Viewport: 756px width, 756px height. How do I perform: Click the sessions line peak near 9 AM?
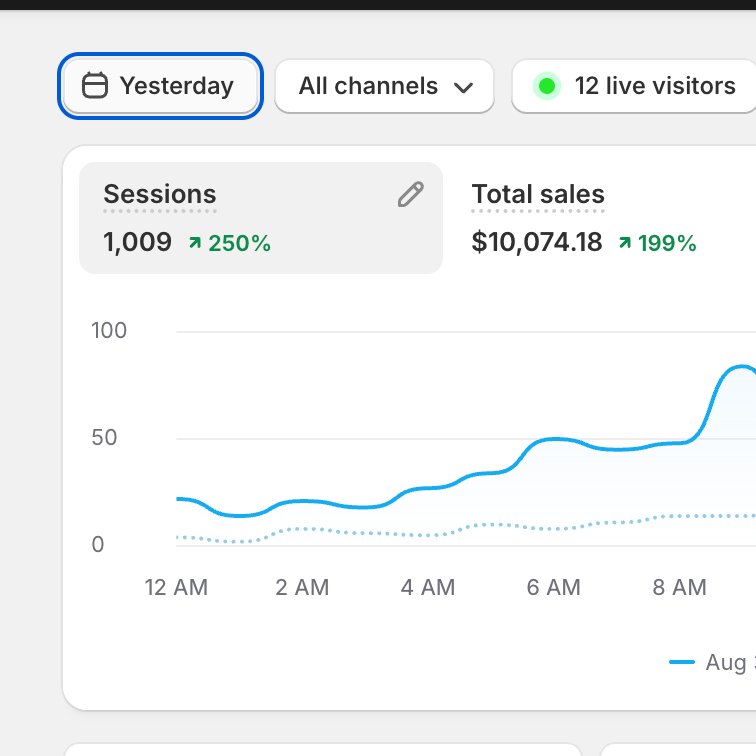[x=742, y=368]
